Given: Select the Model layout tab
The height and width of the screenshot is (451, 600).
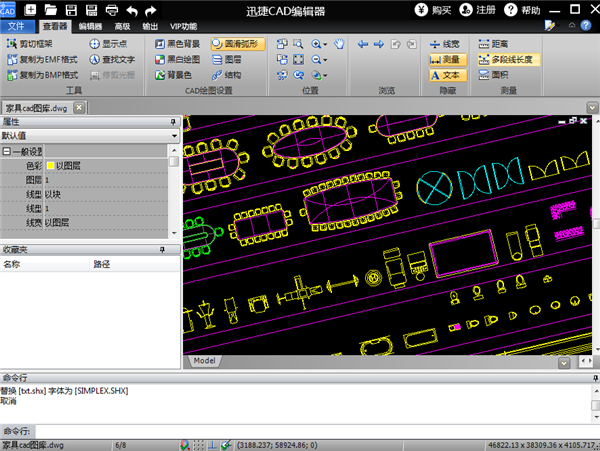Looking at the screenshot, I should [x=204, y=361].
